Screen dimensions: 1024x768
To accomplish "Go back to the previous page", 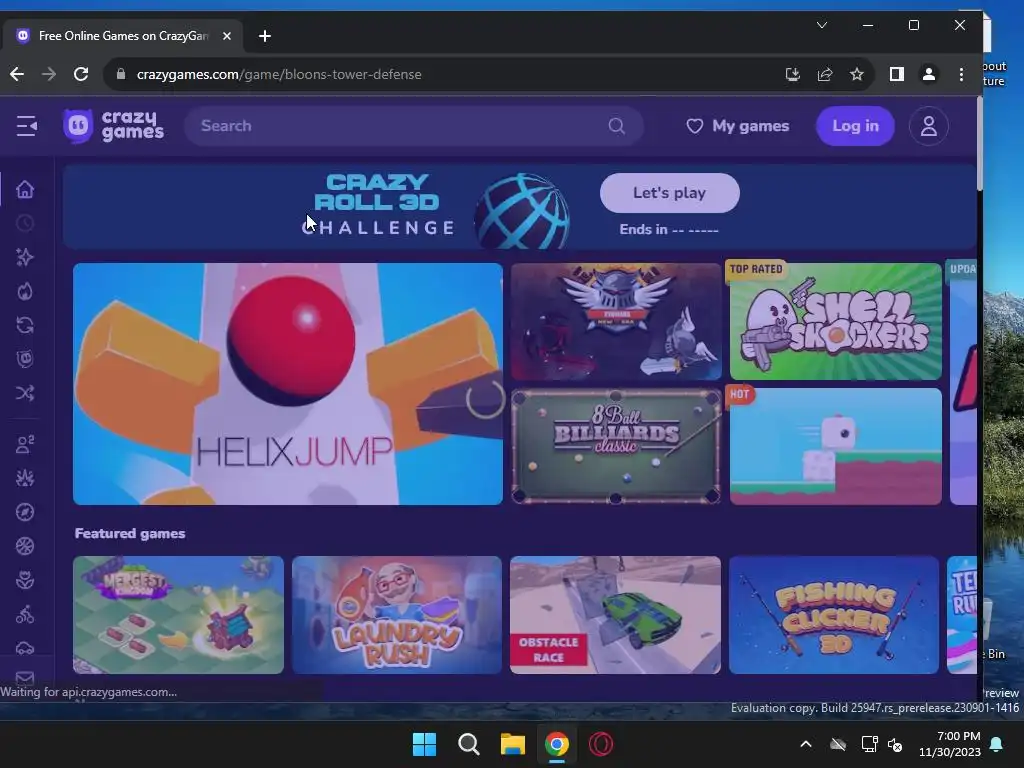I will [x=17, y=74].
